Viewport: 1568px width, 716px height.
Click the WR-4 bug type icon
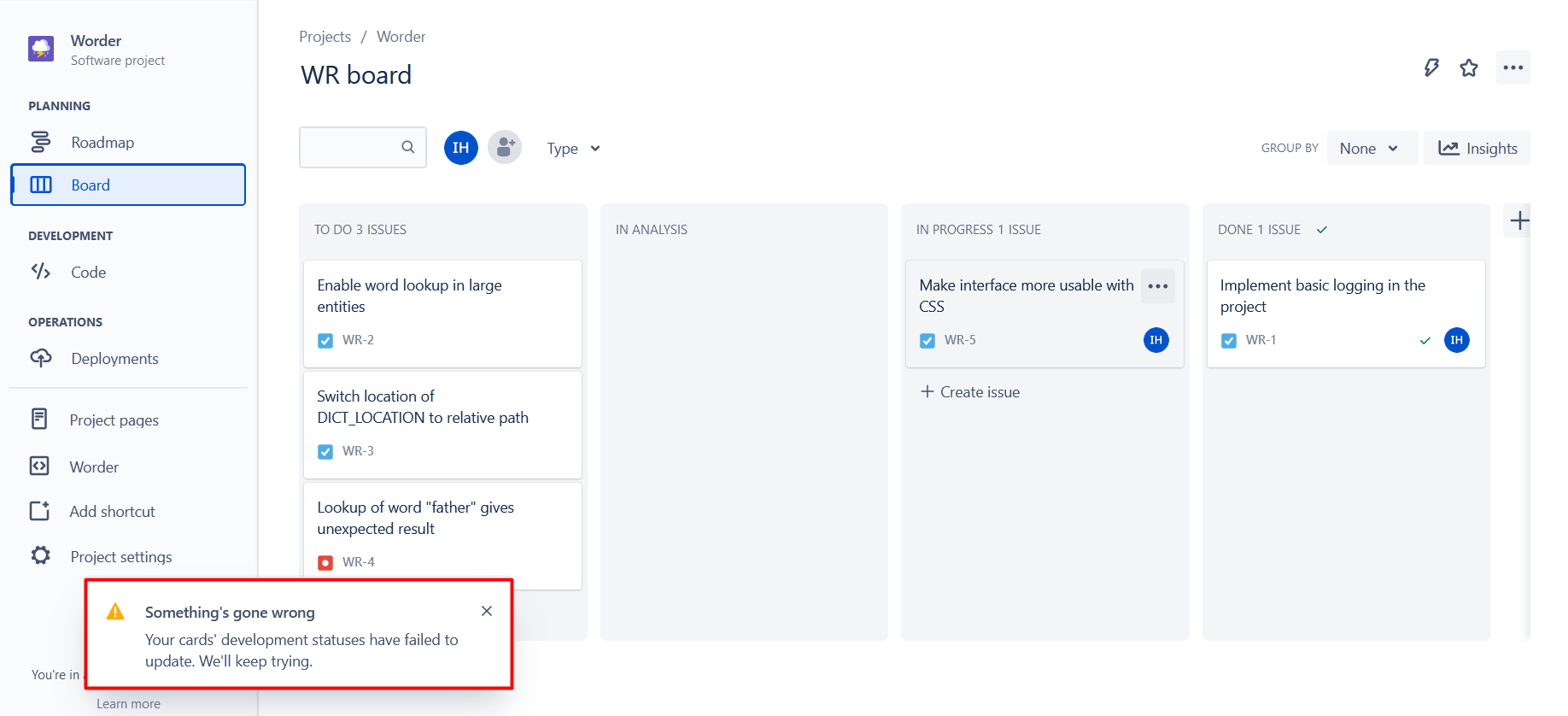325,562
